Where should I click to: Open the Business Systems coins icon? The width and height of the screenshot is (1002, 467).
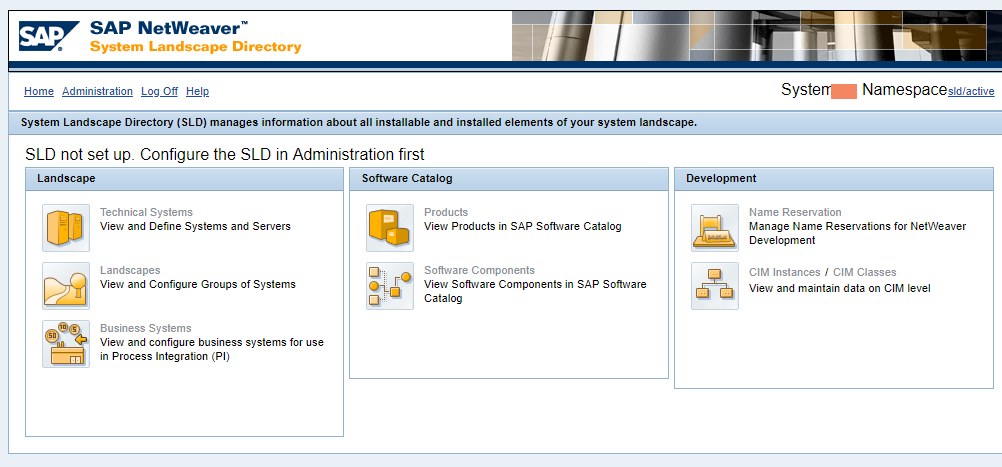coord(66,344)
